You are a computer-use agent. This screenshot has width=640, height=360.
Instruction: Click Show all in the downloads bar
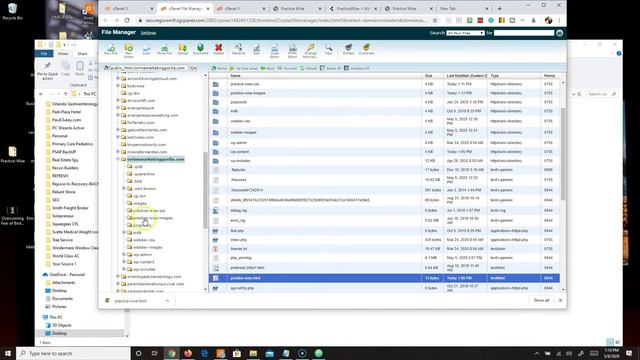tap(541, 300)
